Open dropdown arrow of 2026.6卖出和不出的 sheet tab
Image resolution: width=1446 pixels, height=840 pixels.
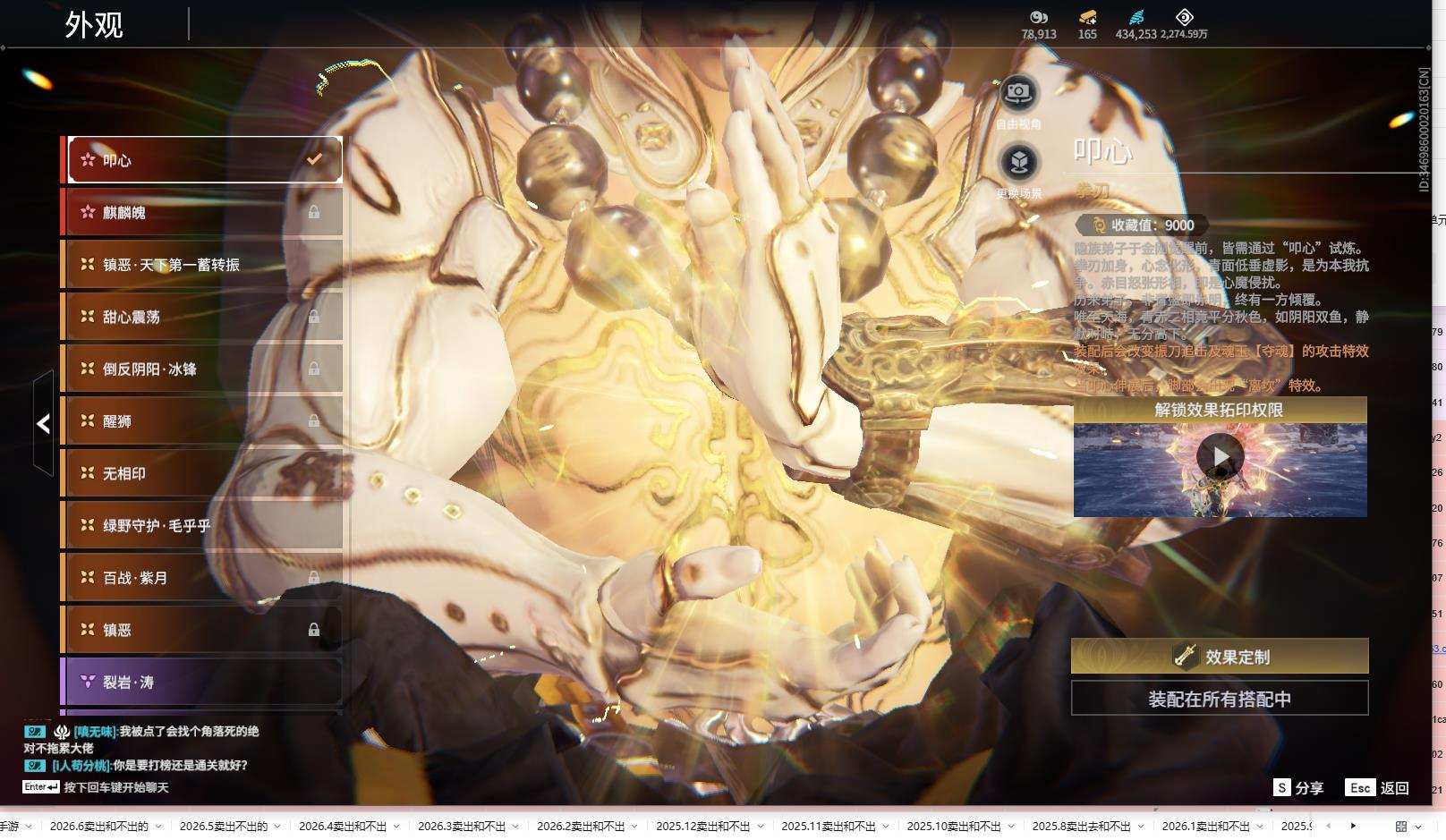(x=158, y=827)
